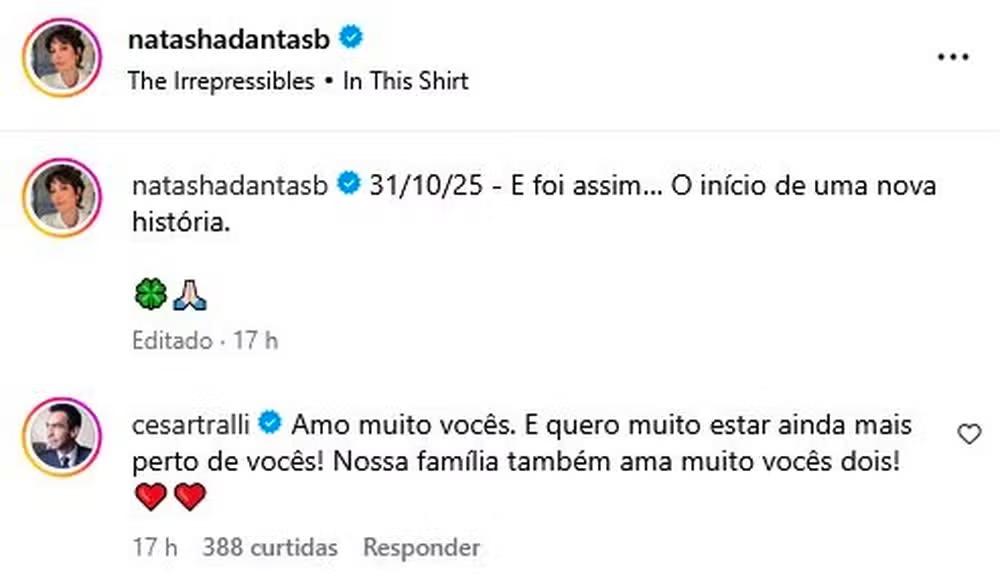Screen dimensions: 1000x574
Task: Open The Irrepressibles In This Shirt audio
Action: tap(298, 81)
